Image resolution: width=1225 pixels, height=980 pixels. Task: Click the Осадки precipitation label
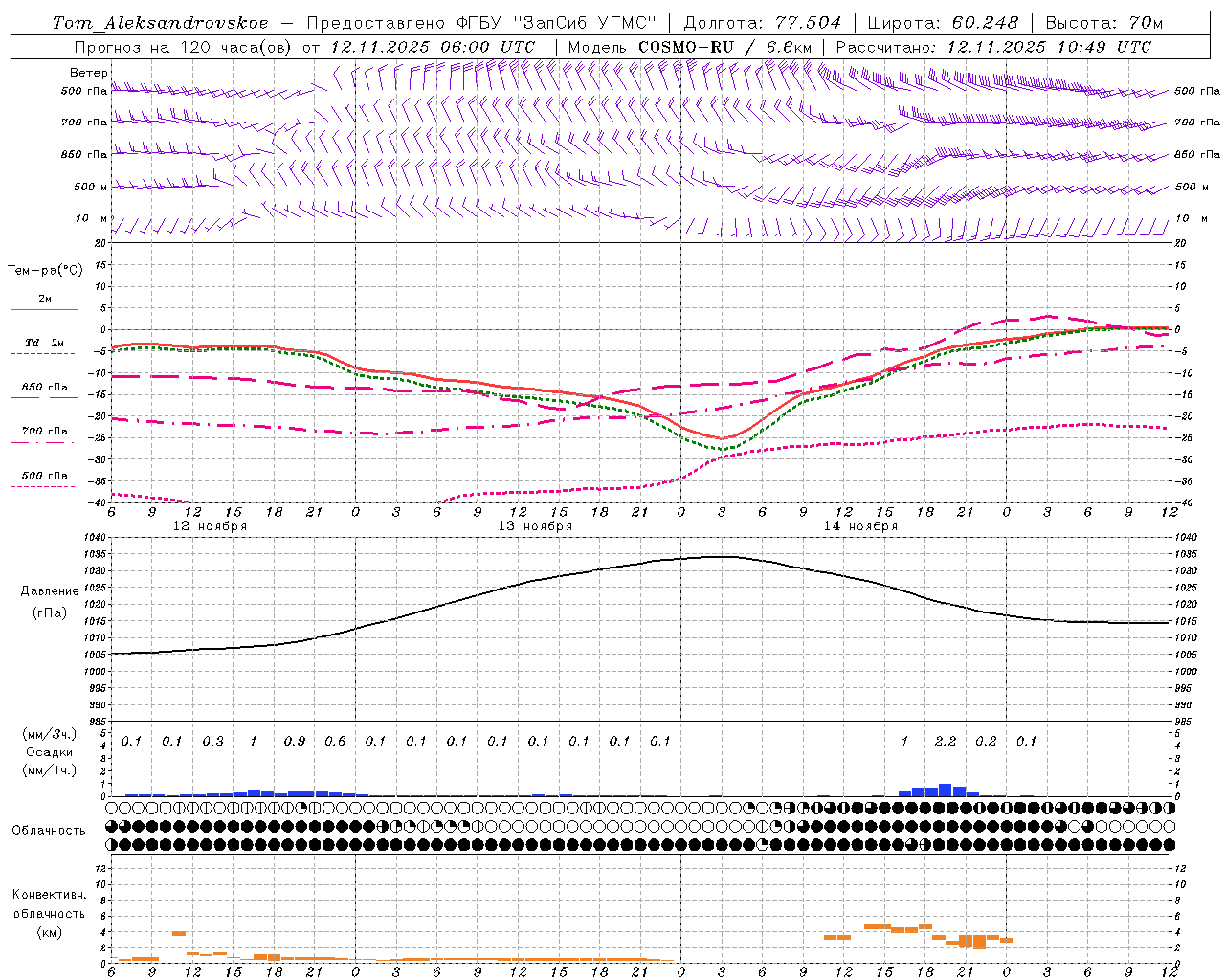coord(50,752)
